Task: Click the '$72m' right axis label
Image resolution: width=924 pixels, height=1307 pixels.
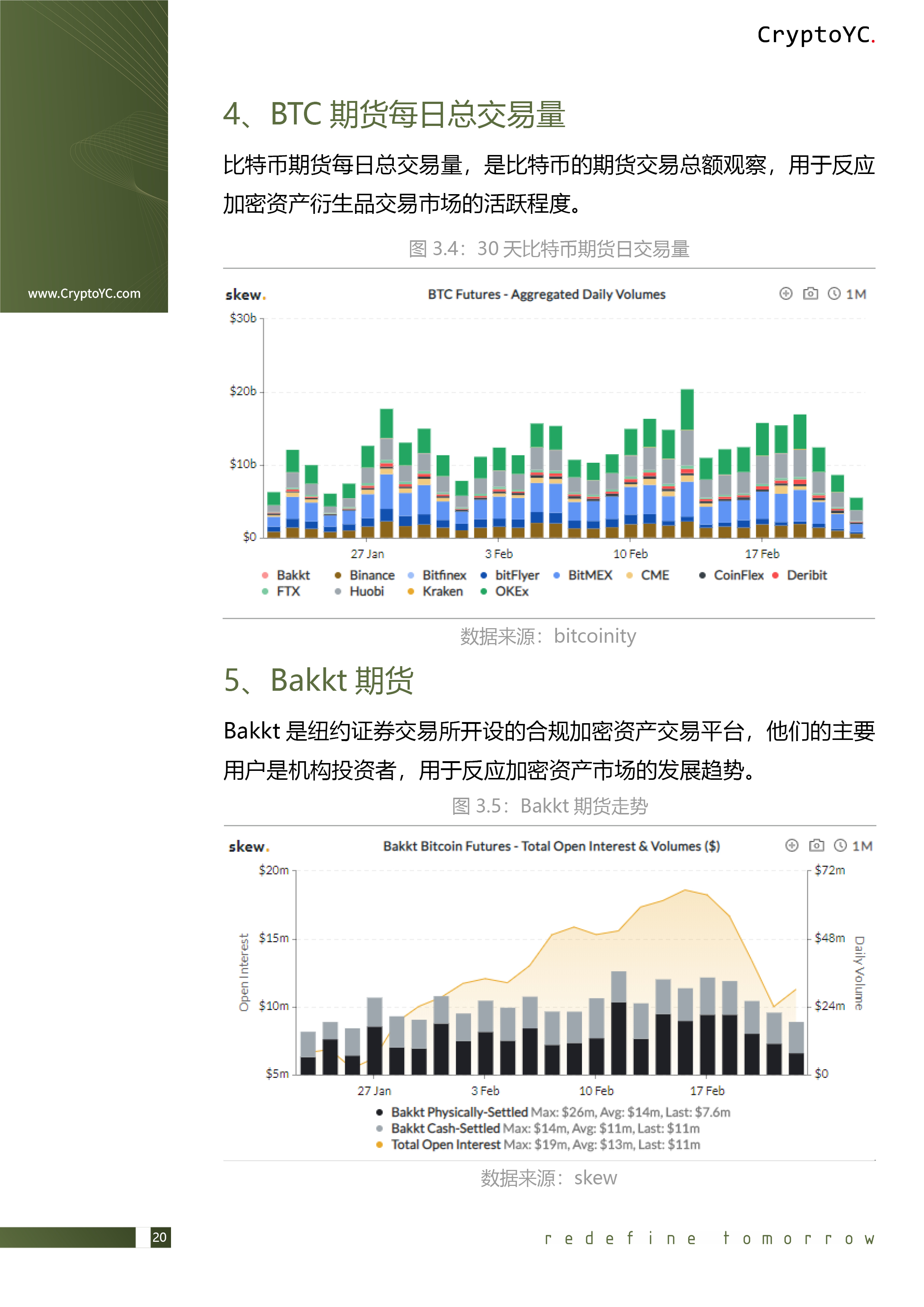Action: (829, 870)
